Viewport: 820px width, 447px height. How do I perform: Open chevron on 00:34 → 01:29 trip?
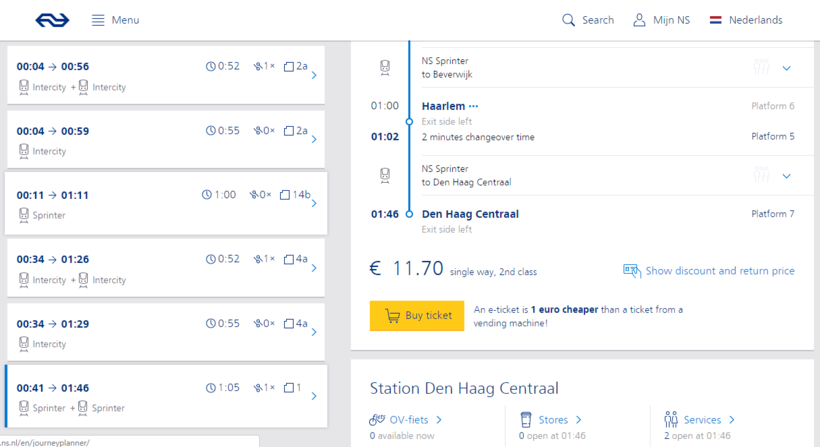point(314,332)
